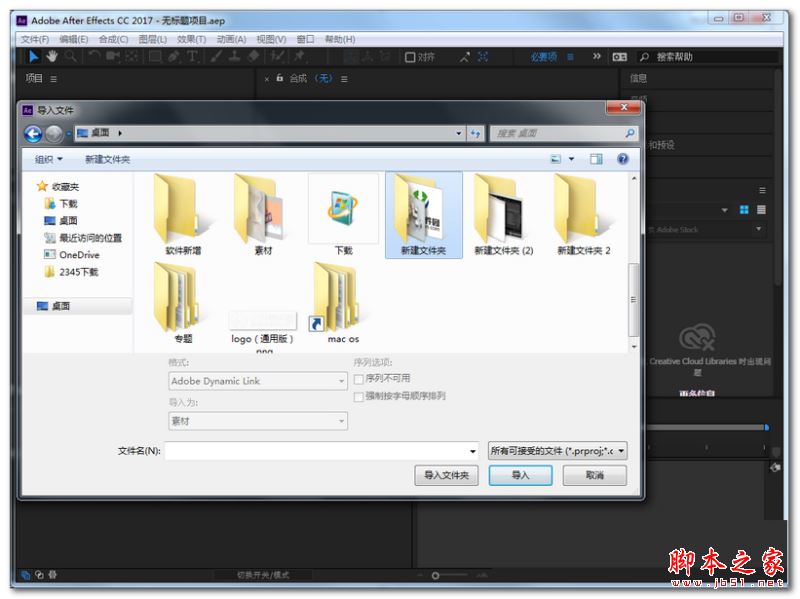This screenshot has height=599, width=800.
Task: Open the 组织 dropdown menu
Action: tap(48, 159)
